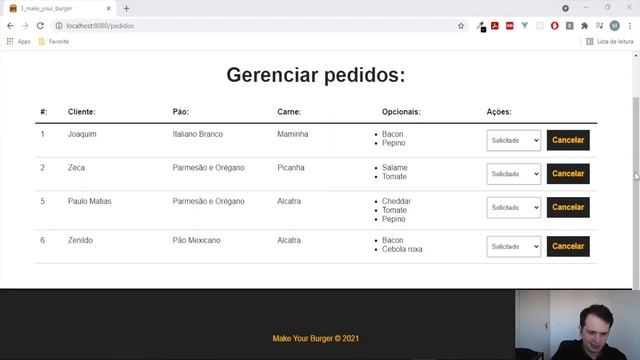Click Salame optional item
This screenshot has height=360, width=640.
(x=395, y=167)
